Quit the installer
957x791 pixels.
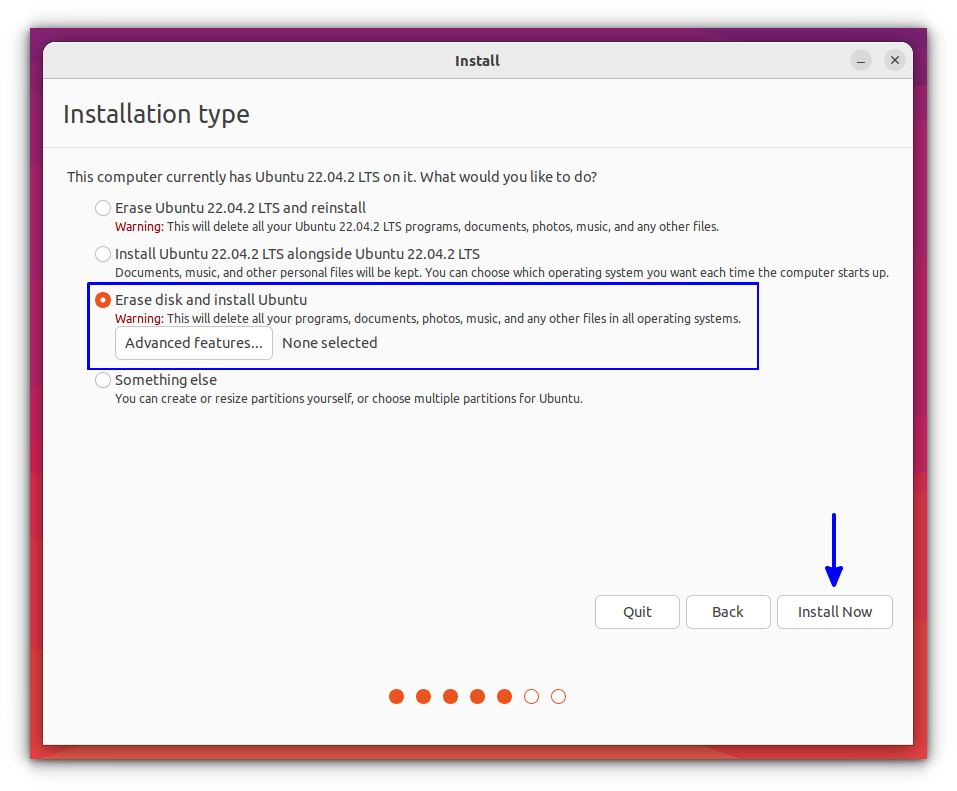click(x=637, y=612)
